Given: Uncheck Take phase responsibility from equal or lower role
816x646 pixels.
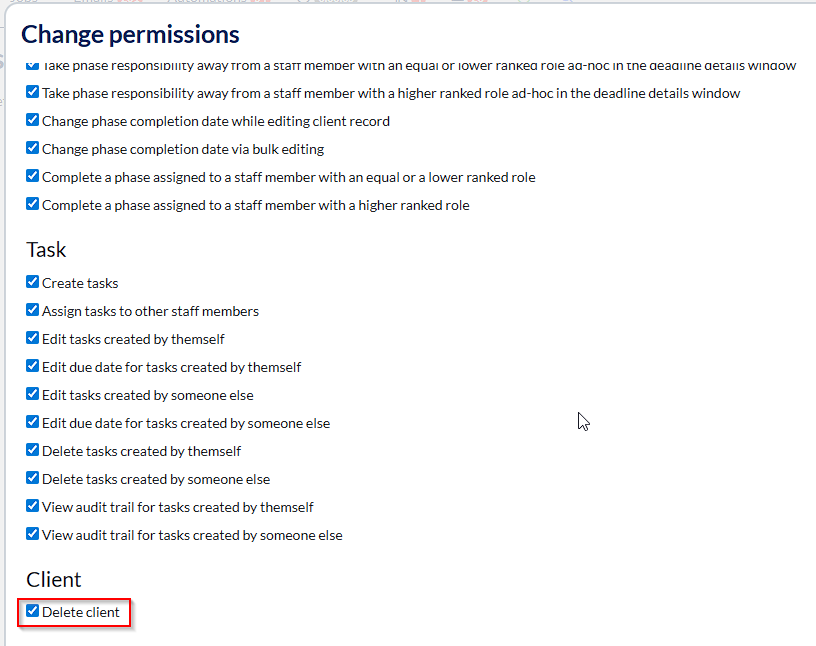Looking at the screenshot, I should pos(33,66).
